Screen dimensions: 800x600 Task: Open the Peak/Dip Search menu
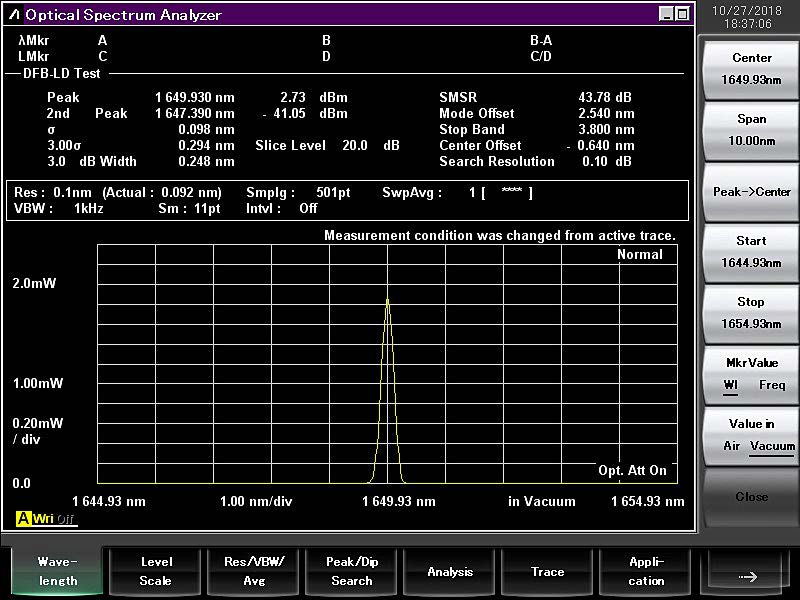pyautogui.click(x=352, y=571)
